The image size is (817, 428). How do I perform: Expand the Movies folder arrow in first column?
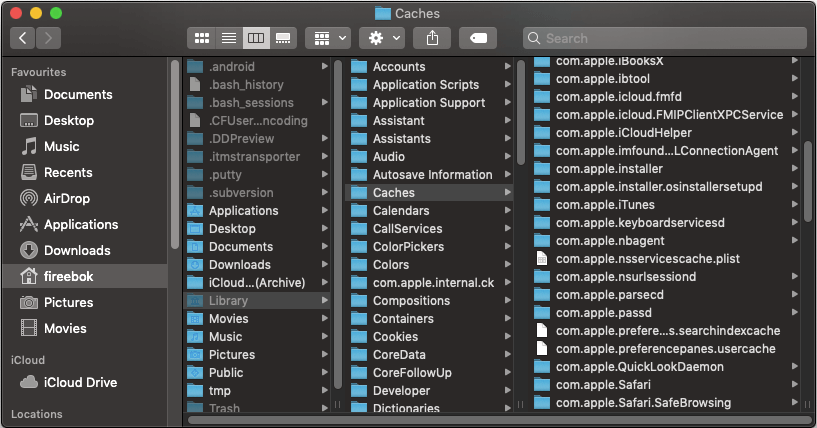[325, 319]
